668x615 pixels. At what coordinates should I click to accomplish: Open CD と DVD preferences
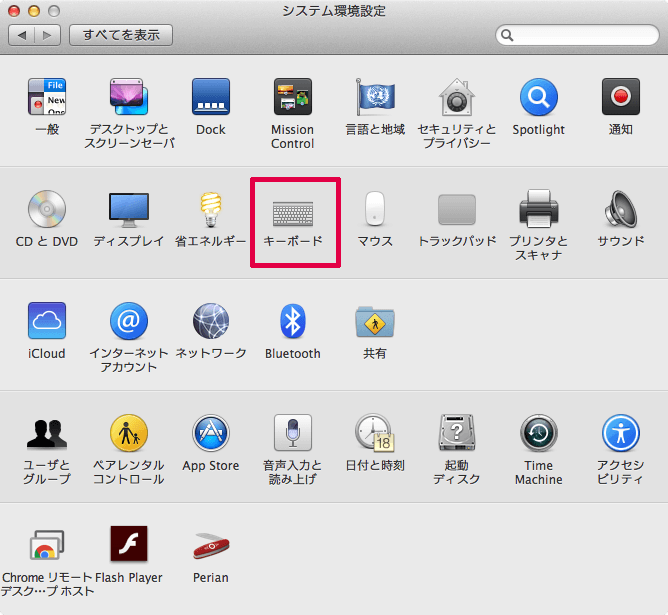[47, 209]
